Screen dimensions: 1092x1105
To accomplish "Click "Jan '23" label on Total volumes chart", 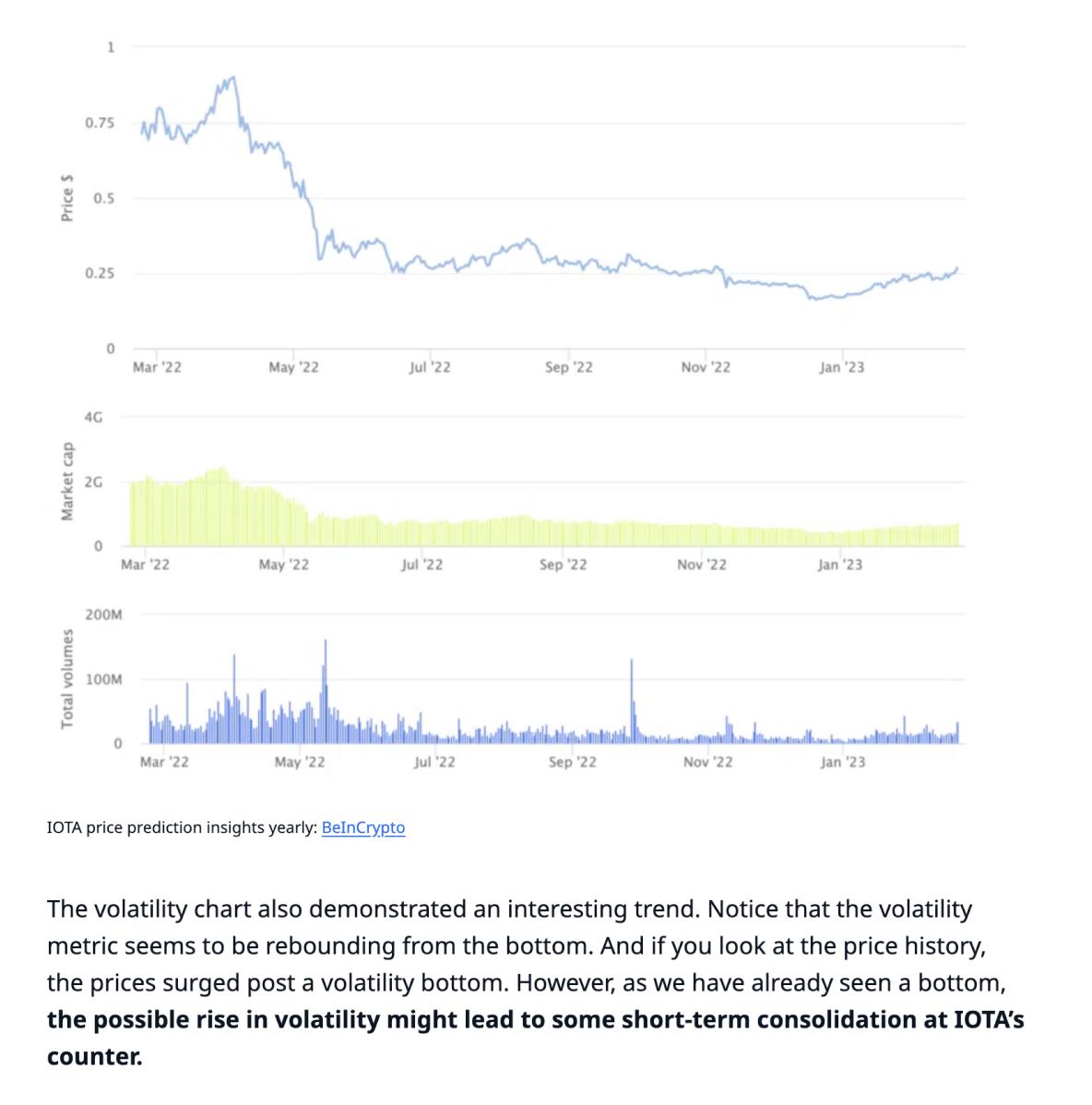I will [843, 762].
